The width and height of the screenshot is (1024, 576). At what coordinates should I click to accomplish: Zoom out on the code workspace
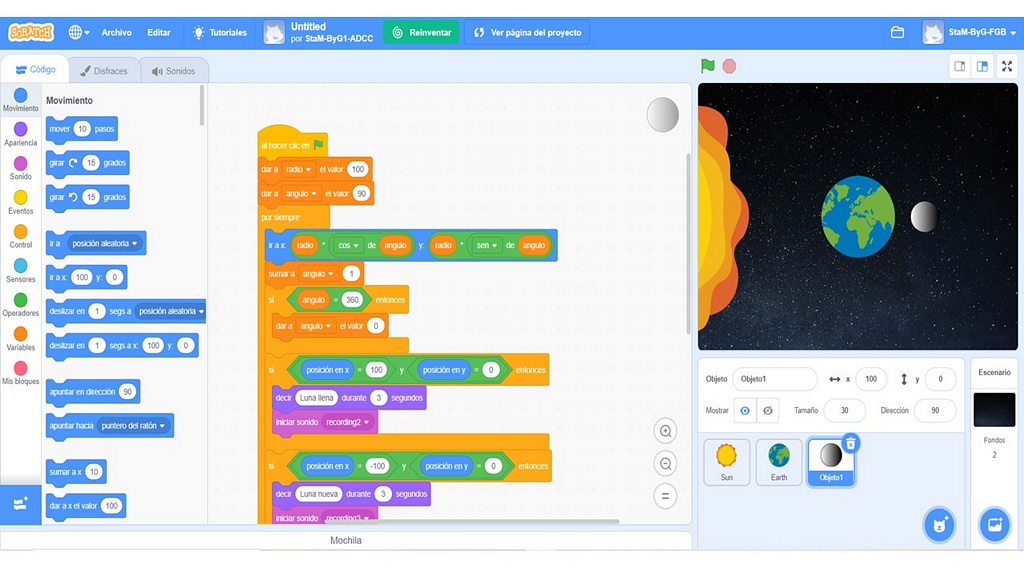tap(665, 464)
